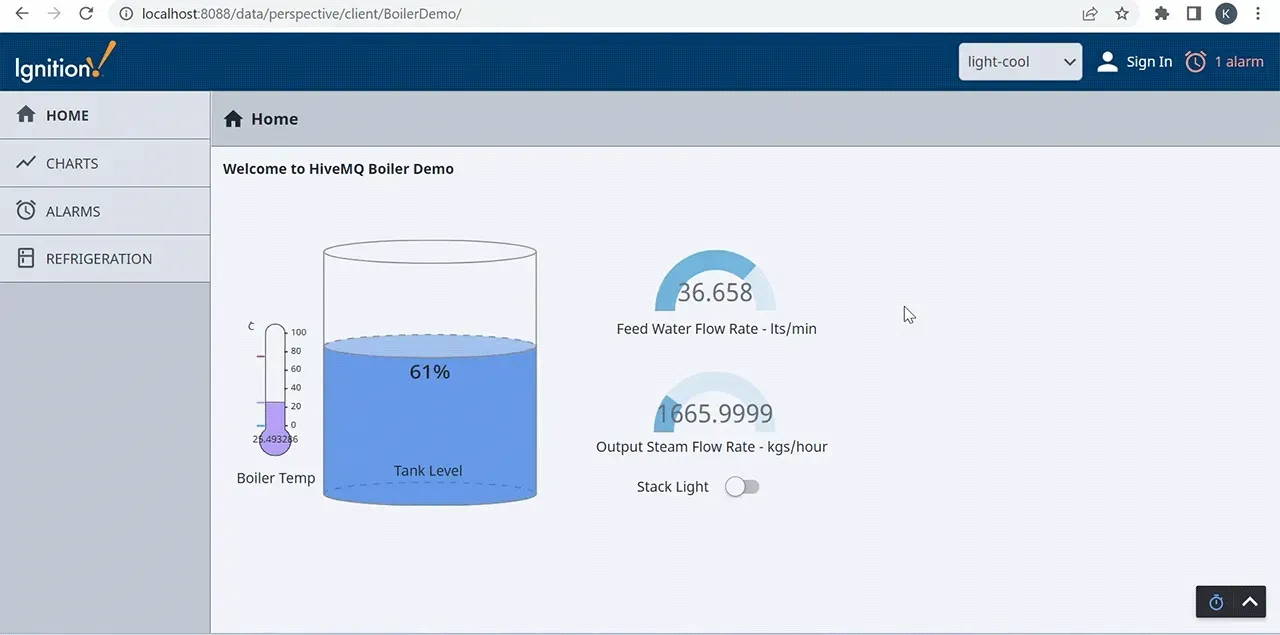This screenshot has height=635, width=1280.
Task: Open the alarm clock icon in header
Action: tap(1196, 62)
